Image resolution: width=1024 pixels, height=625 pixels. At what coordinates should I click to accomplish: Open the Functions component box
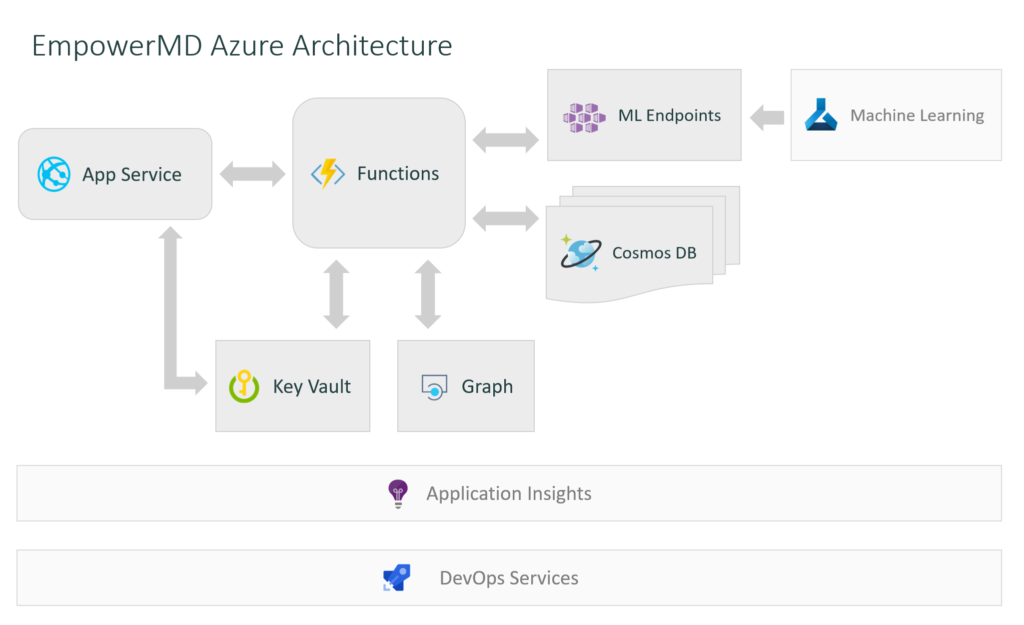click(x=379, y=173)
